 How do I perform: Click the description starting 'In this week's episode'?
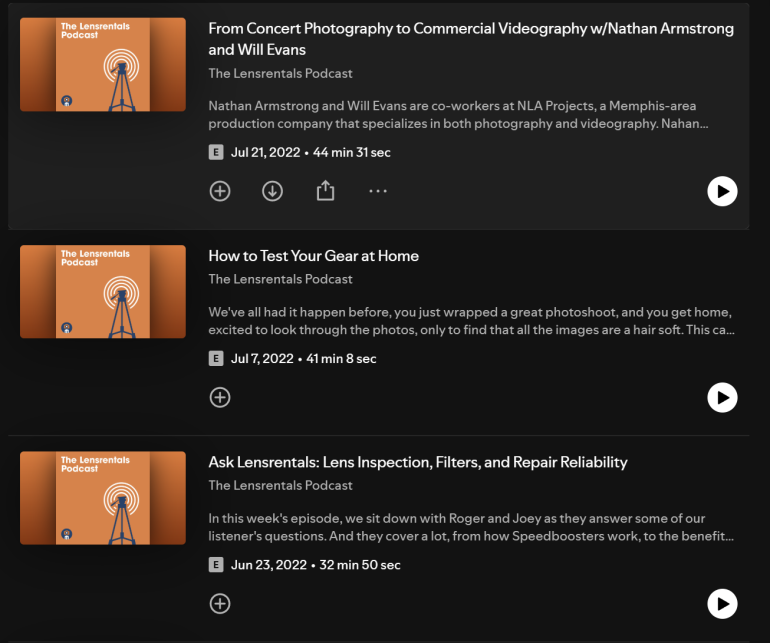click(471, 527)
